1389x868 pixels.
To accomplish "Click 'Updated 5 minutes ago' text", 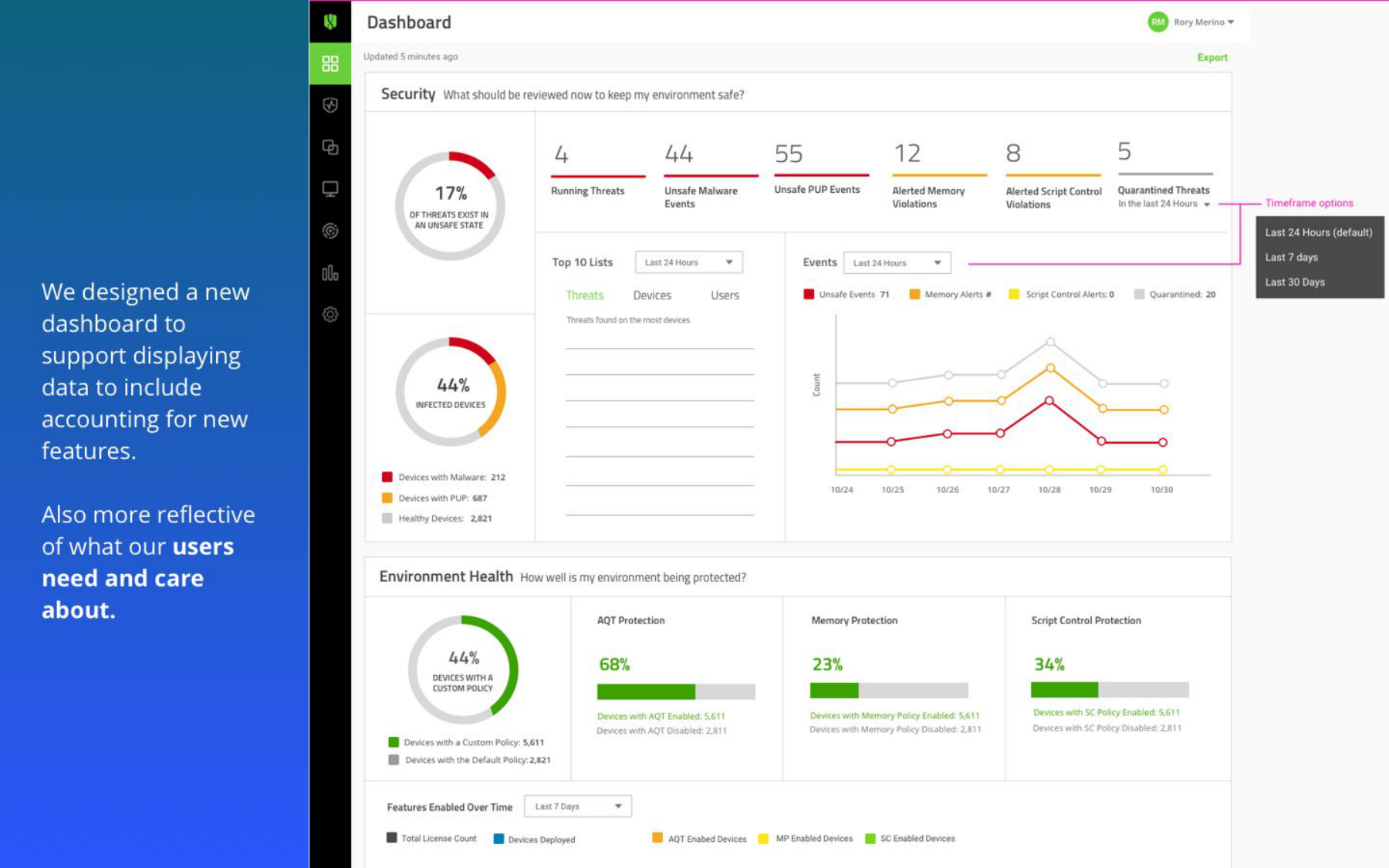I will coord(411,56).
